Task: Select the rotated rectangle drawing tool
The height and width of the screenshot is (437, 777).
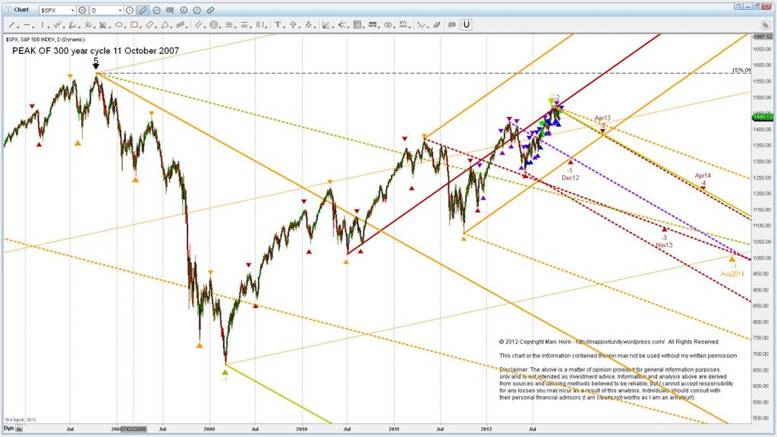Action: 150,25
